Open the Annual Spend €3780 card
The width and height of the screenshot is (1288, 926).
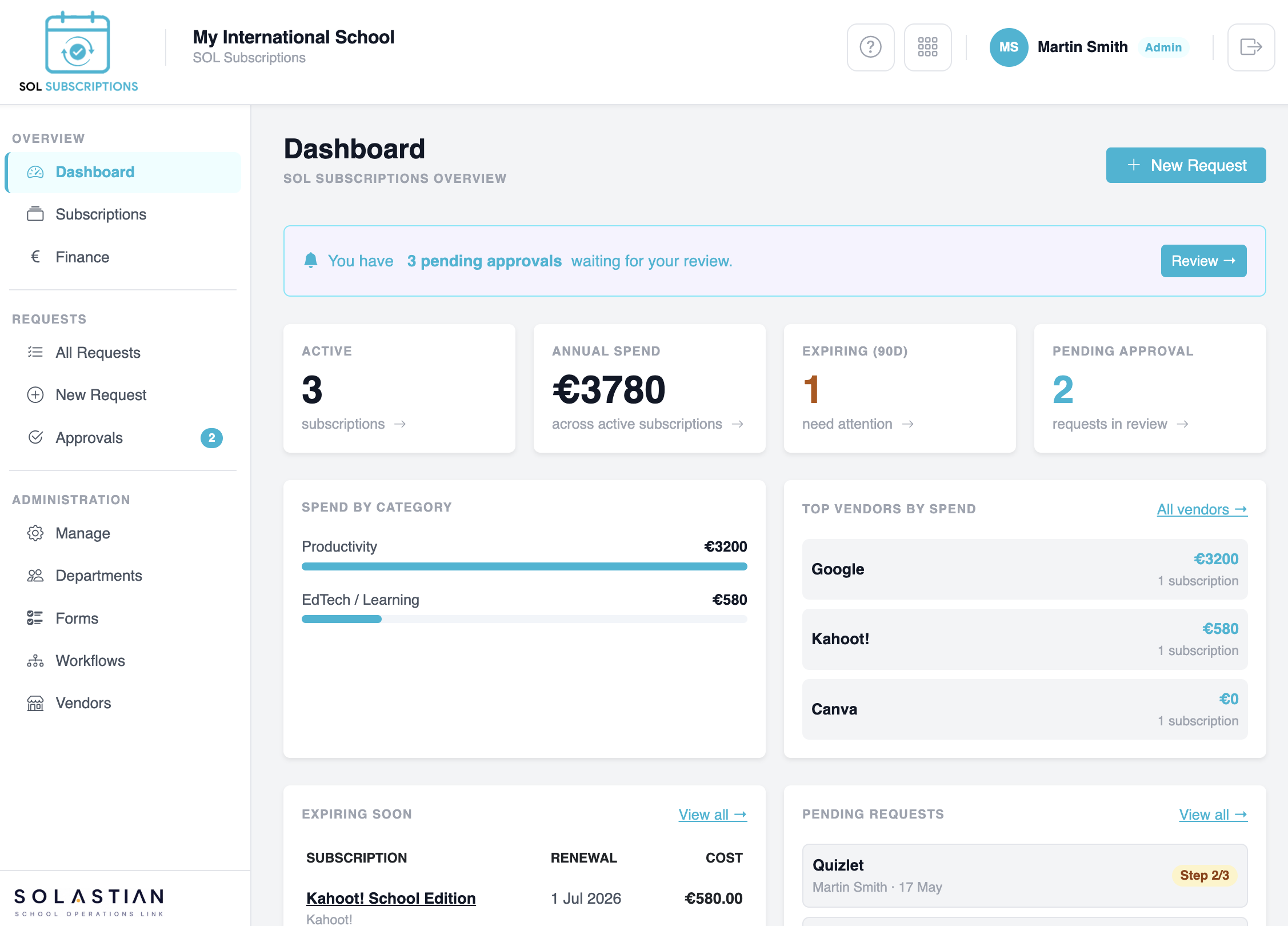click(x=649, y=389)
